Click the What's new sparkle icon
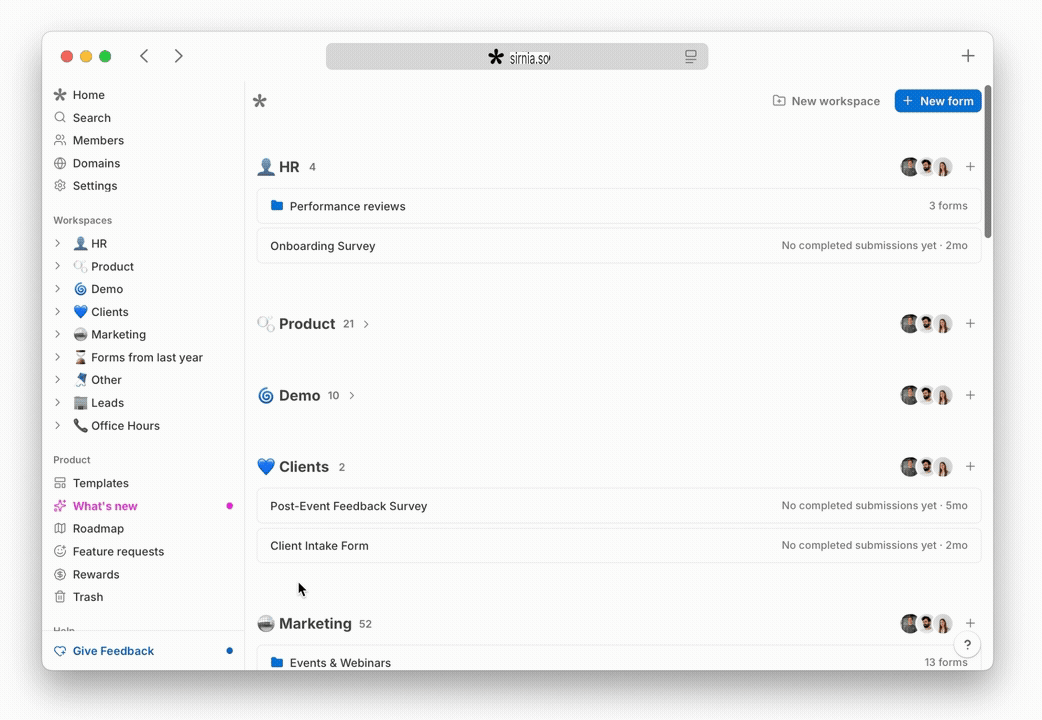 60,506
